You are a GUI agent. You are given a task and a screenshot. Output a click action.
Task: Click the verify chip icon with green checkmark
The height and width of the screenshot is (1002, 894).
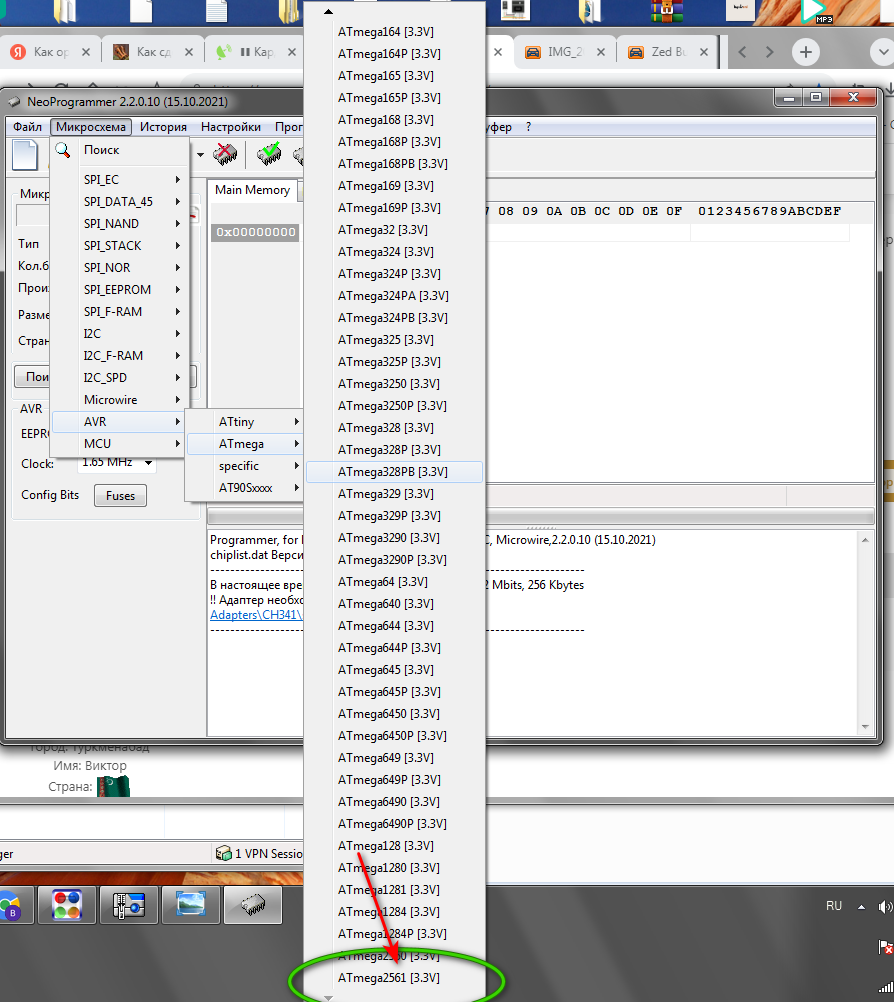click(x=269, y=154)
